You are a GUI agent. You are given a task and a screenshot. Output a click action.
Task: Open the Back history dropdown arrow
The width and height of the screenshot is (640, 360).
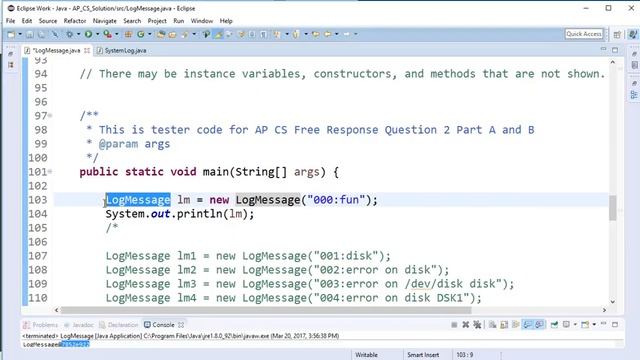point(337,34)
